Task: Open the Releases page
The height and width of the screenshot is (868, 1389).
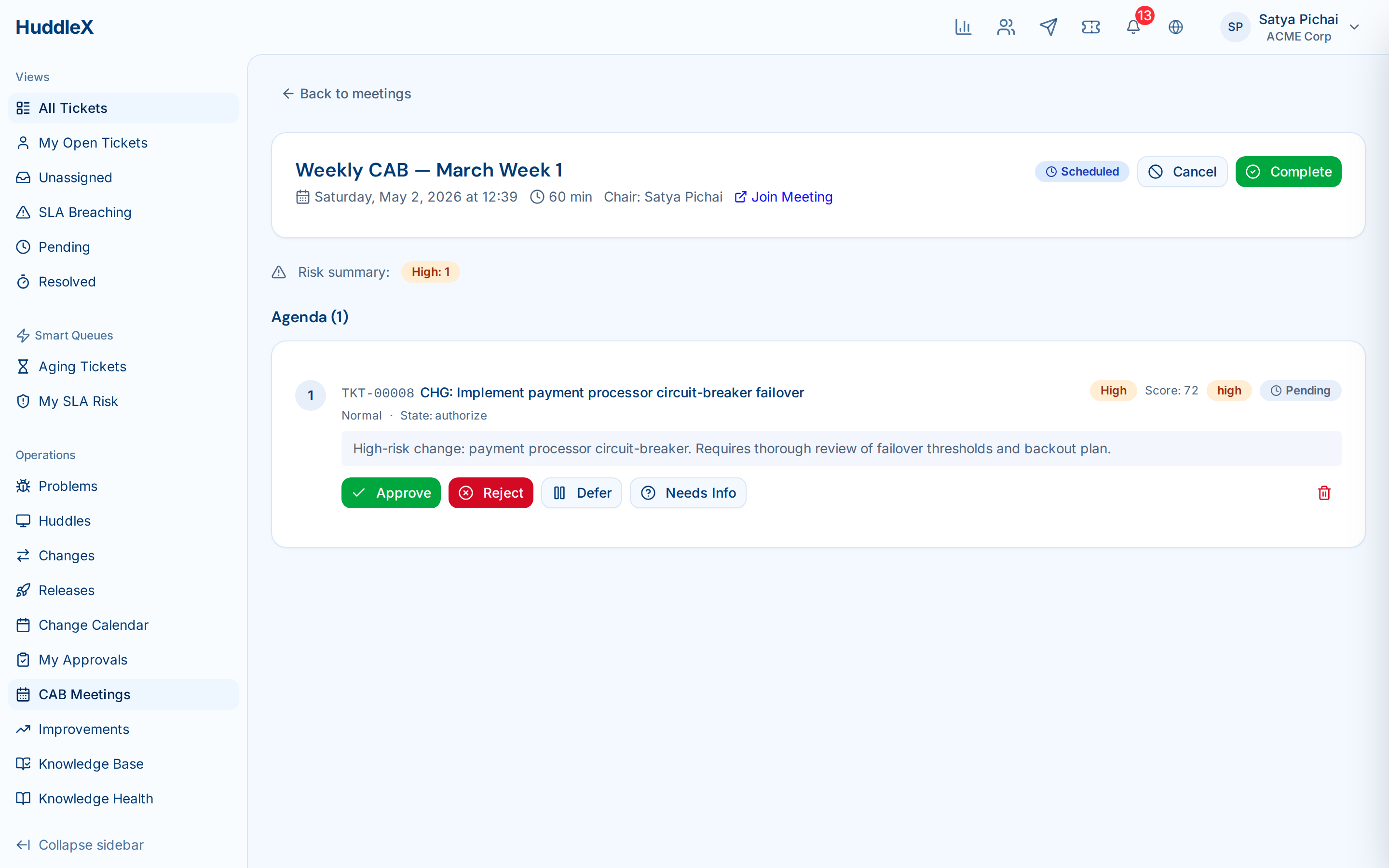Action: click(123, 590)
